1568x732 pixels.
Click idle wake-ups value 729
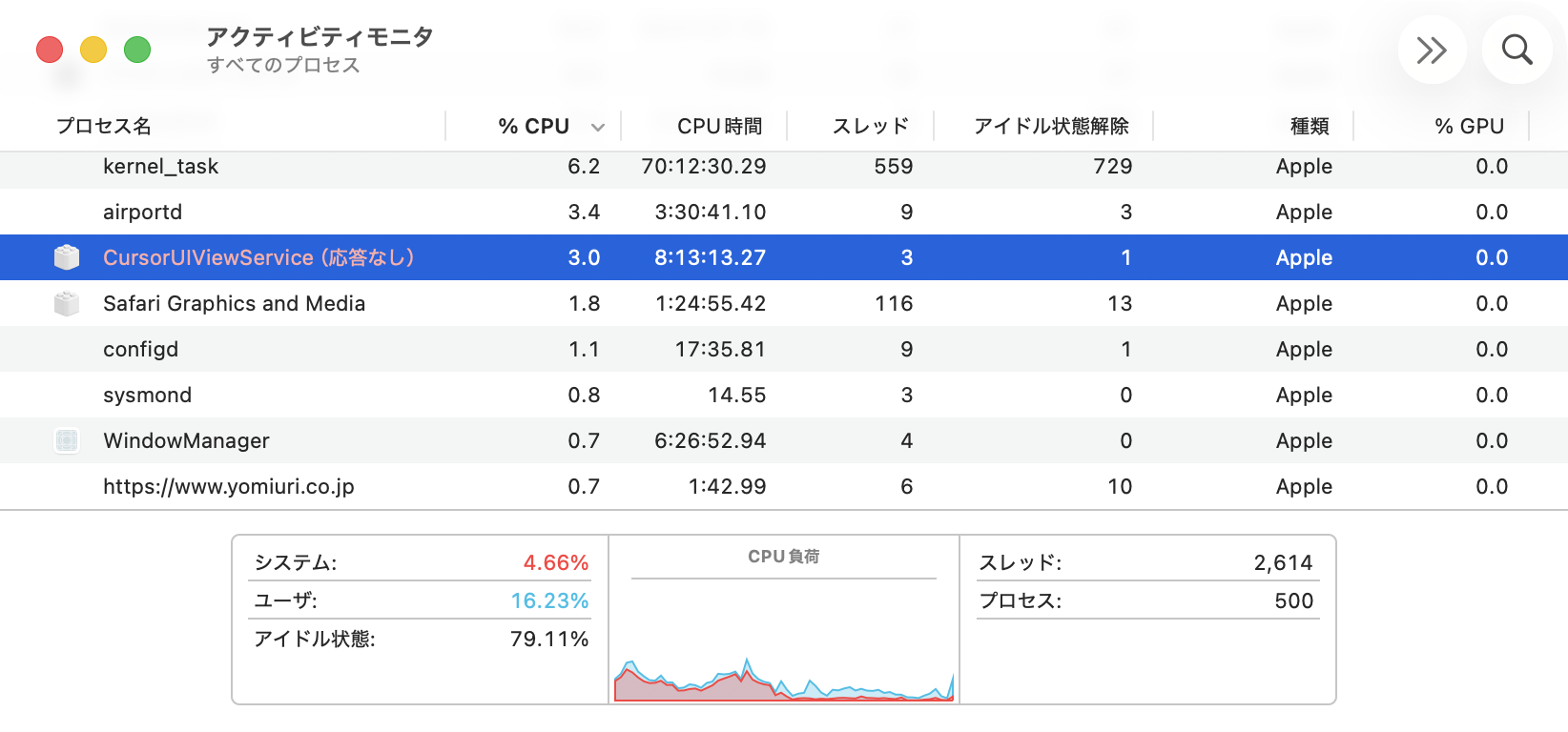1113,166
